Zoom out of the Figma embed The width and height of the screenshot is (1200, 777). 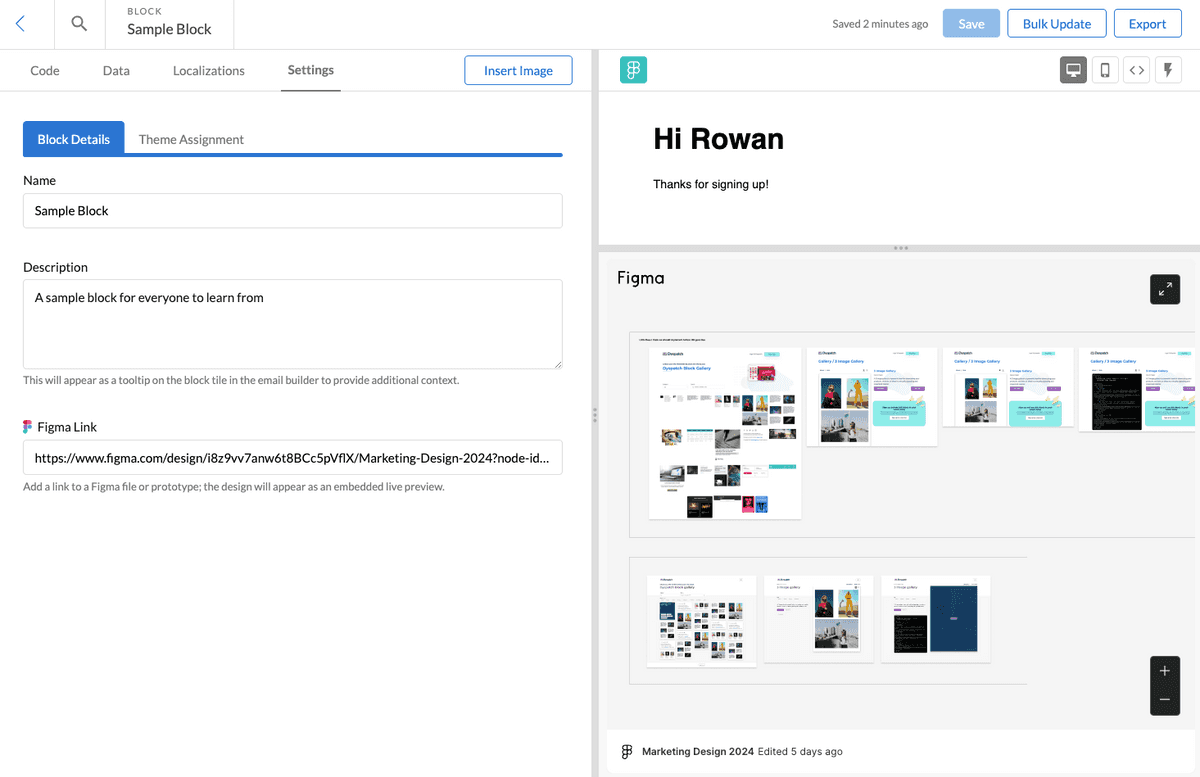pos(1165,700)
